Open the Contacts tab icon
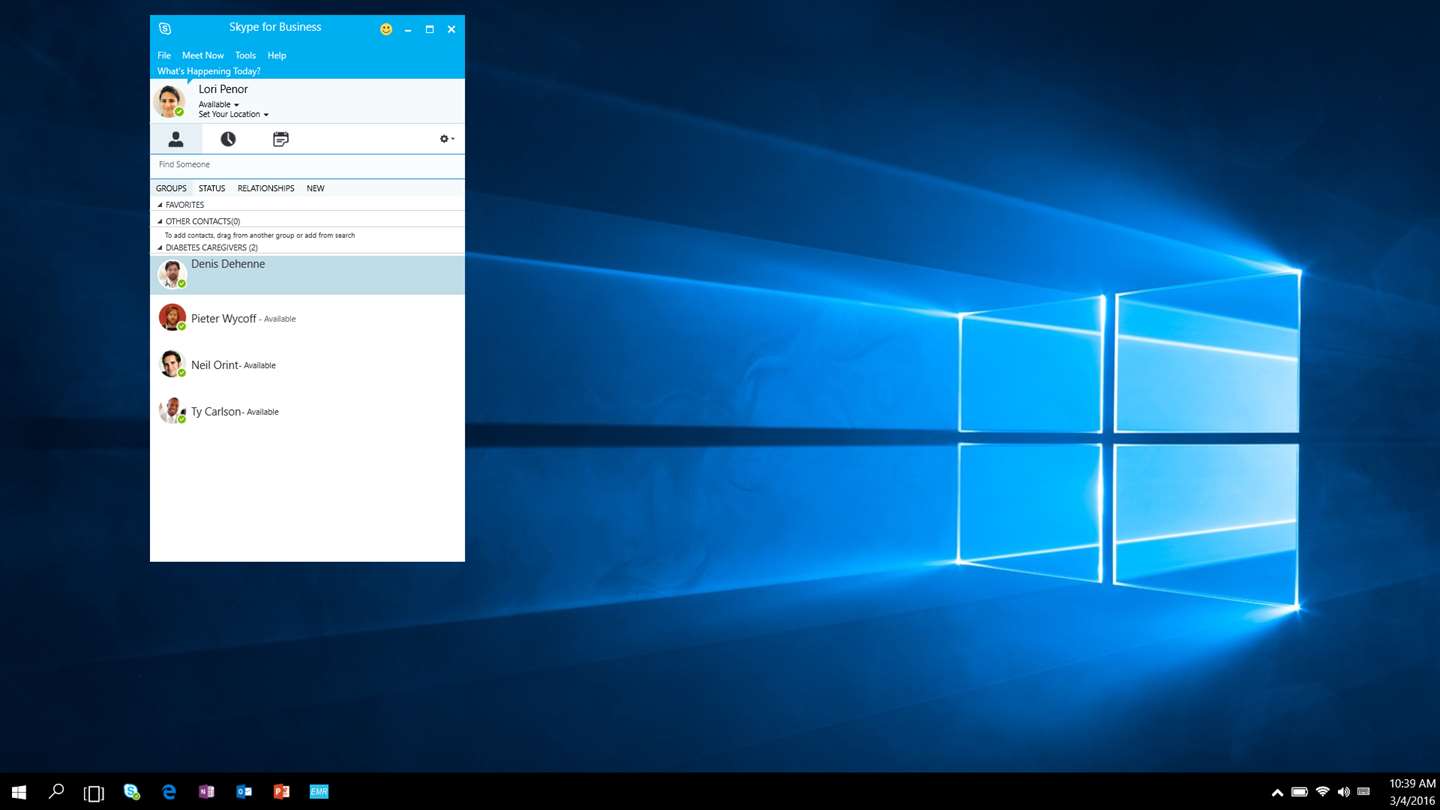This screenshot has width=1440, height=810. tap(176, 139)
